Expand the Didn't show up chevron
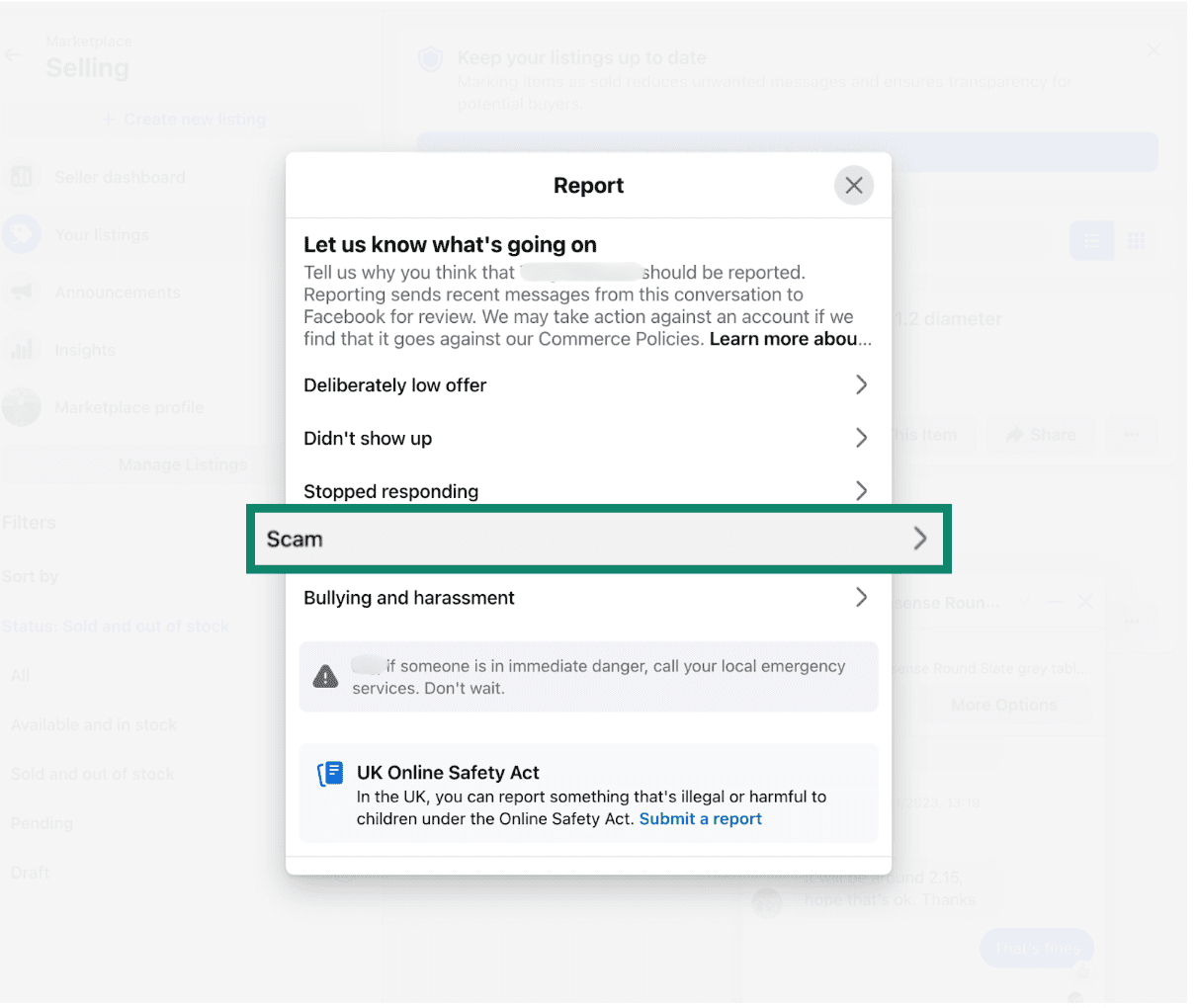 tap(860, 438)
